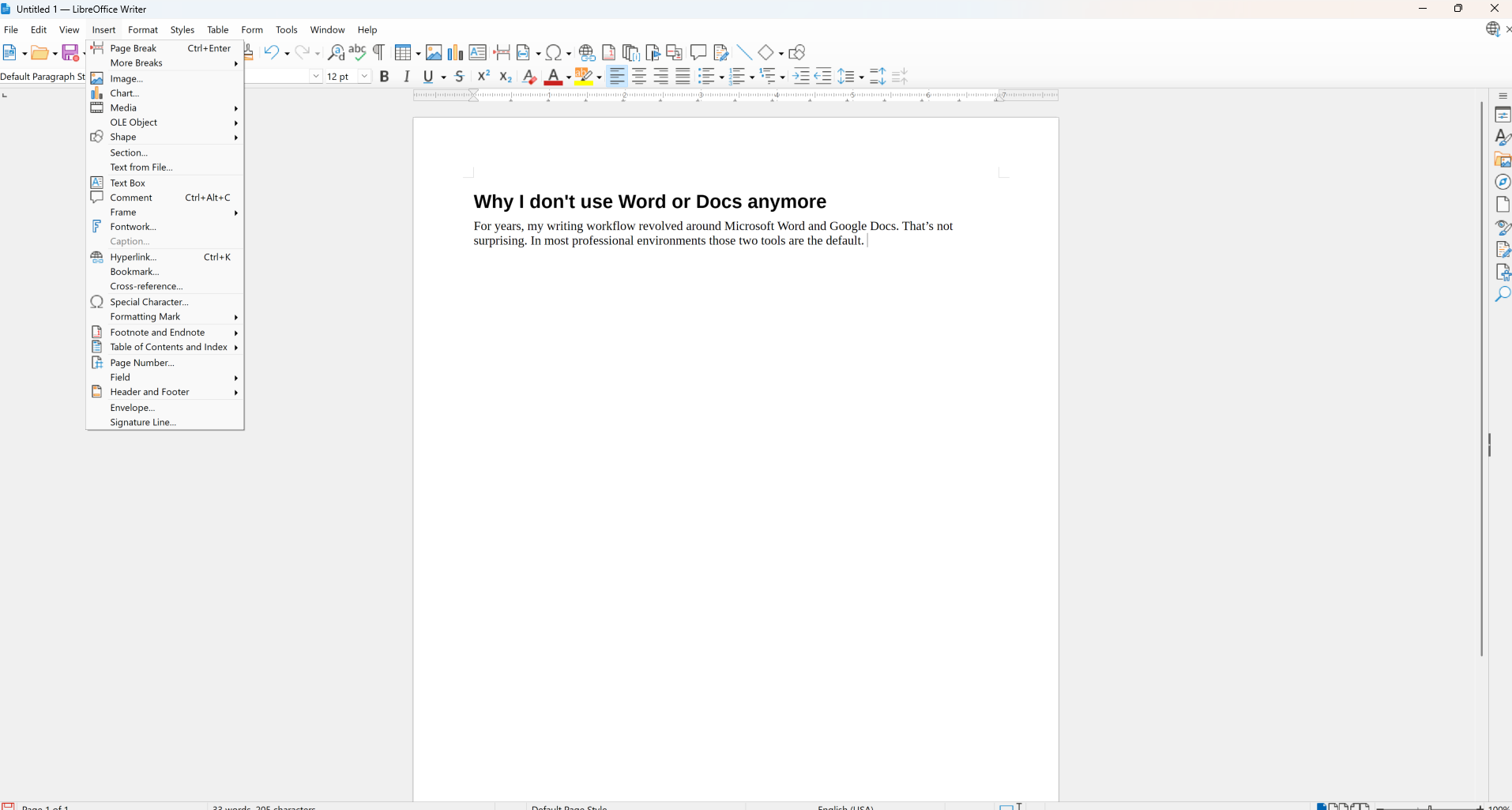
Task: Open Underline style dropdown arrow
Action: (443, 77)
